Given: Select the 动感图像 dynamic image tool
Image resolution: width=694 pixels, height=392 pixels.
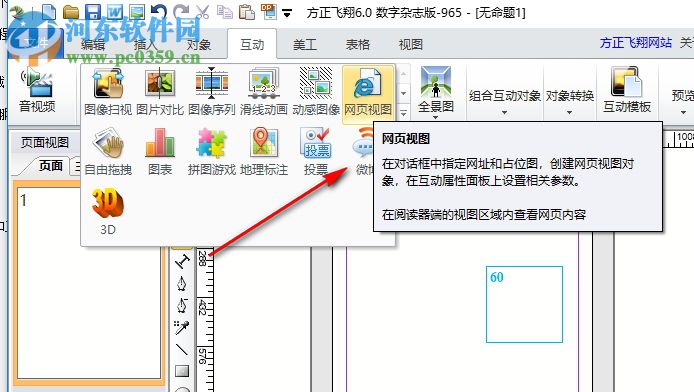Looking at the screenshot, I should tap(316, 92).
